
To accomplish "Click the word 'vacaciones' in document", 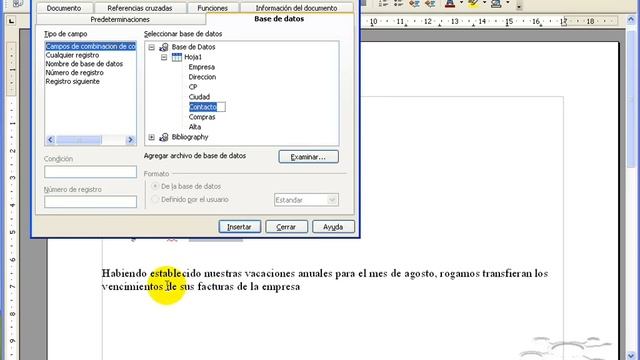I will pos(269,273).
